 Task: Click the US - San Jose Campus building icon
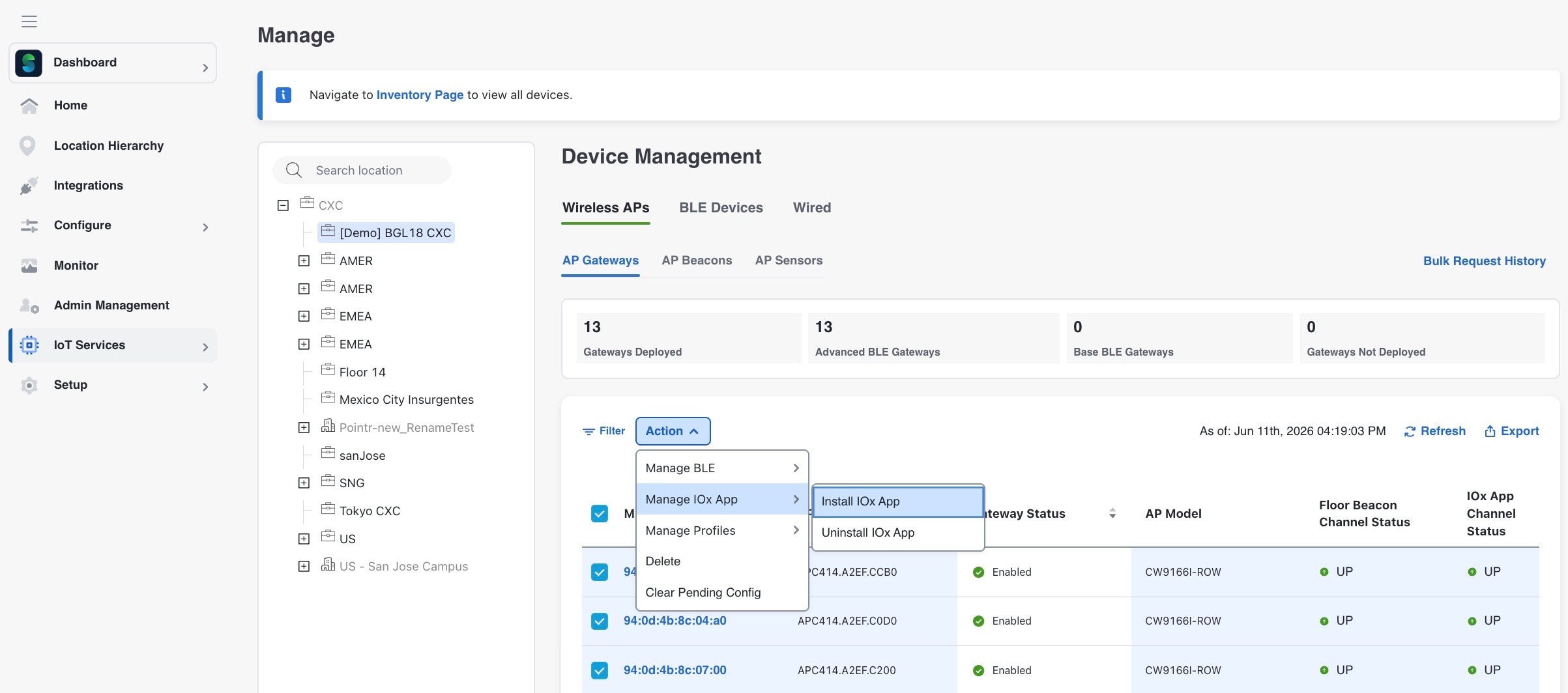coord(328,565)
